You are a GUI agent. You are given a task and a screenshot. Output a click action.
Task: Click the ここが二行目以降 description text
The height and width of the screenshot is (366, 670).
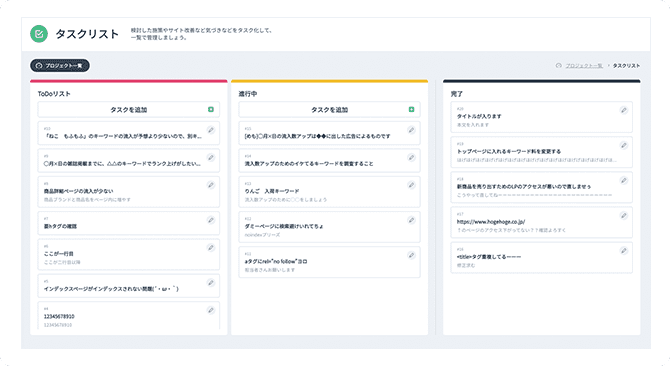[62, 262]
